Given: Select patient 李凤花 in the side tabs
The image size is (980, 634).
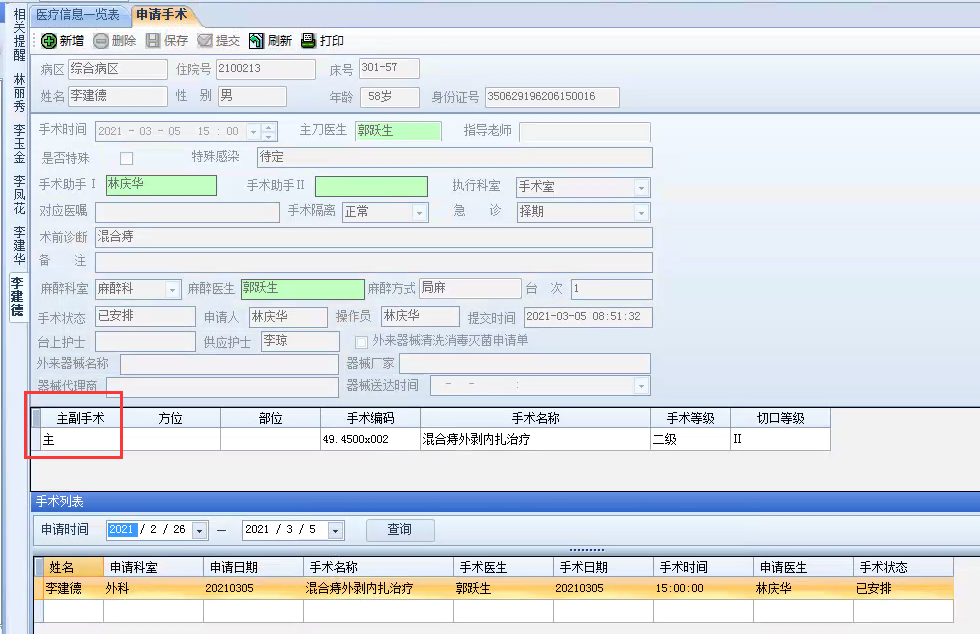Looking at the screenshot, I should (x=19, y=194).
